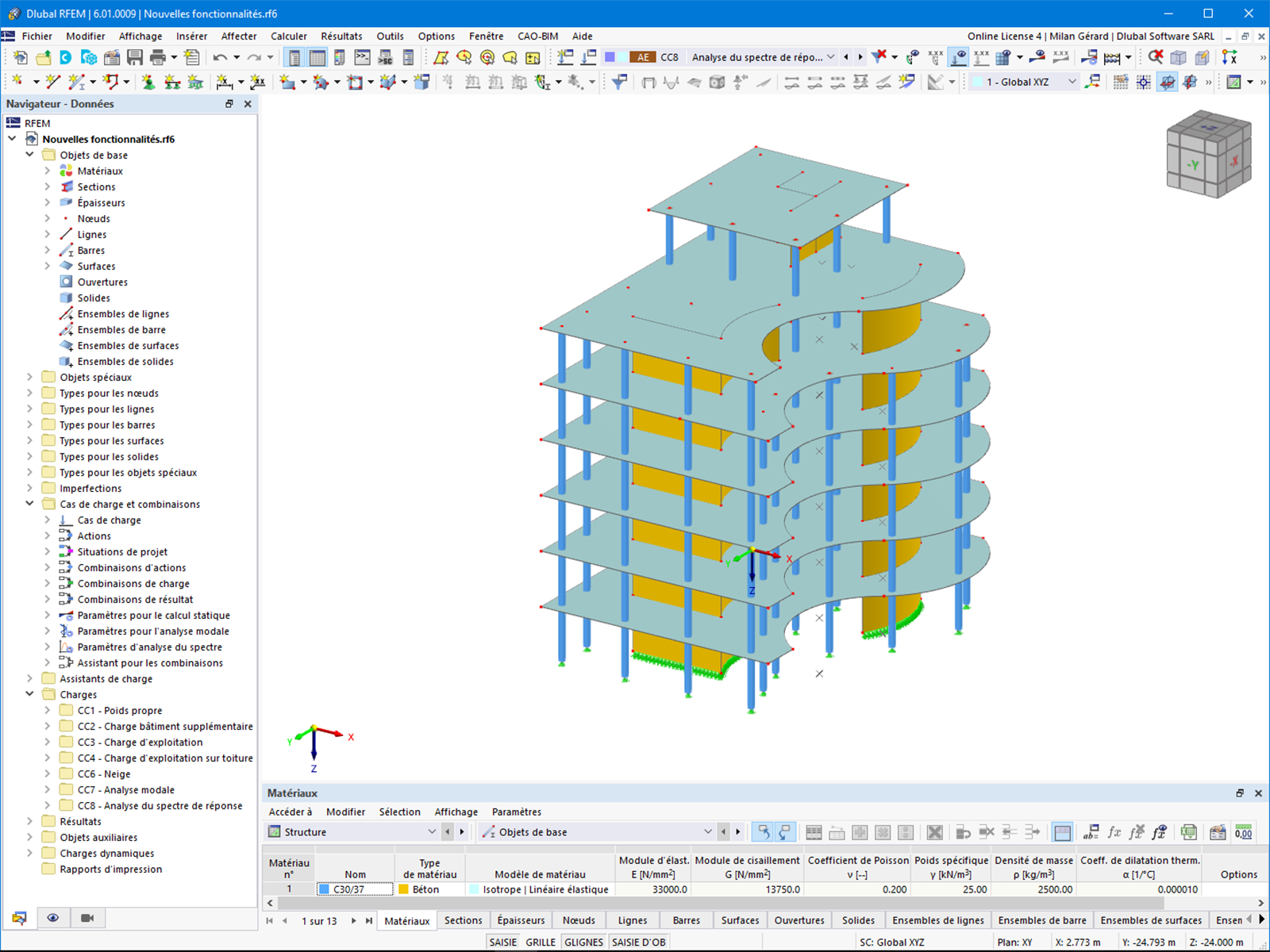This screenshot has width=1270, height=952.
Task: Click the C30/37 blue color swatch
Action: click(325, 889)
